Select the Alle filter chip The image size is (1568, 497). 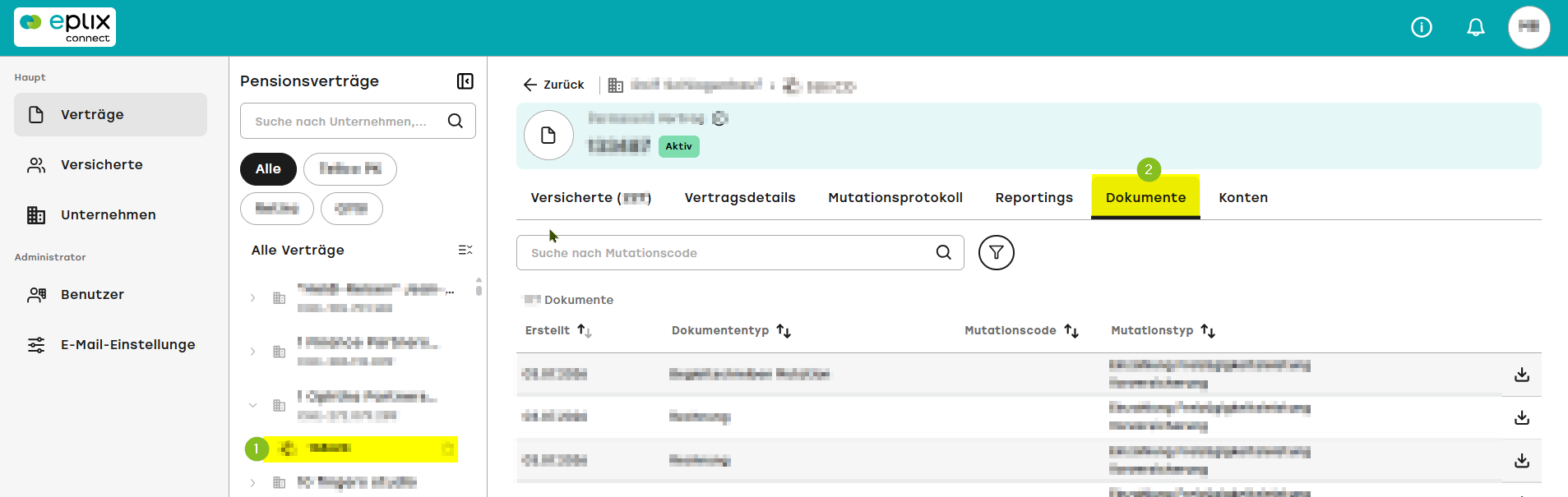(268, 168)
